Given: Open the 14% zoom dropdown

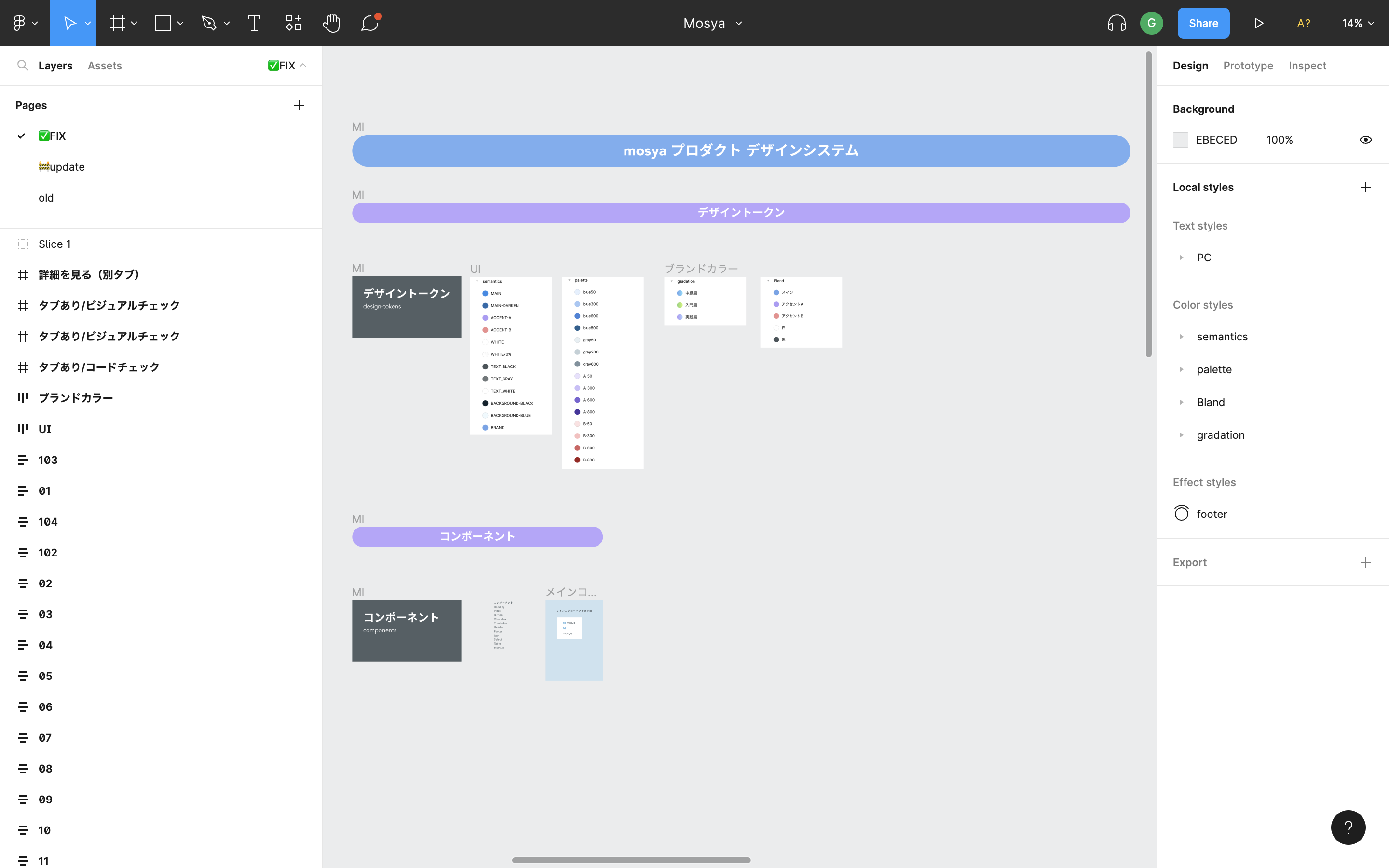Looking at the screenshot, I should pyautogui.click(x=1358, y=23).
